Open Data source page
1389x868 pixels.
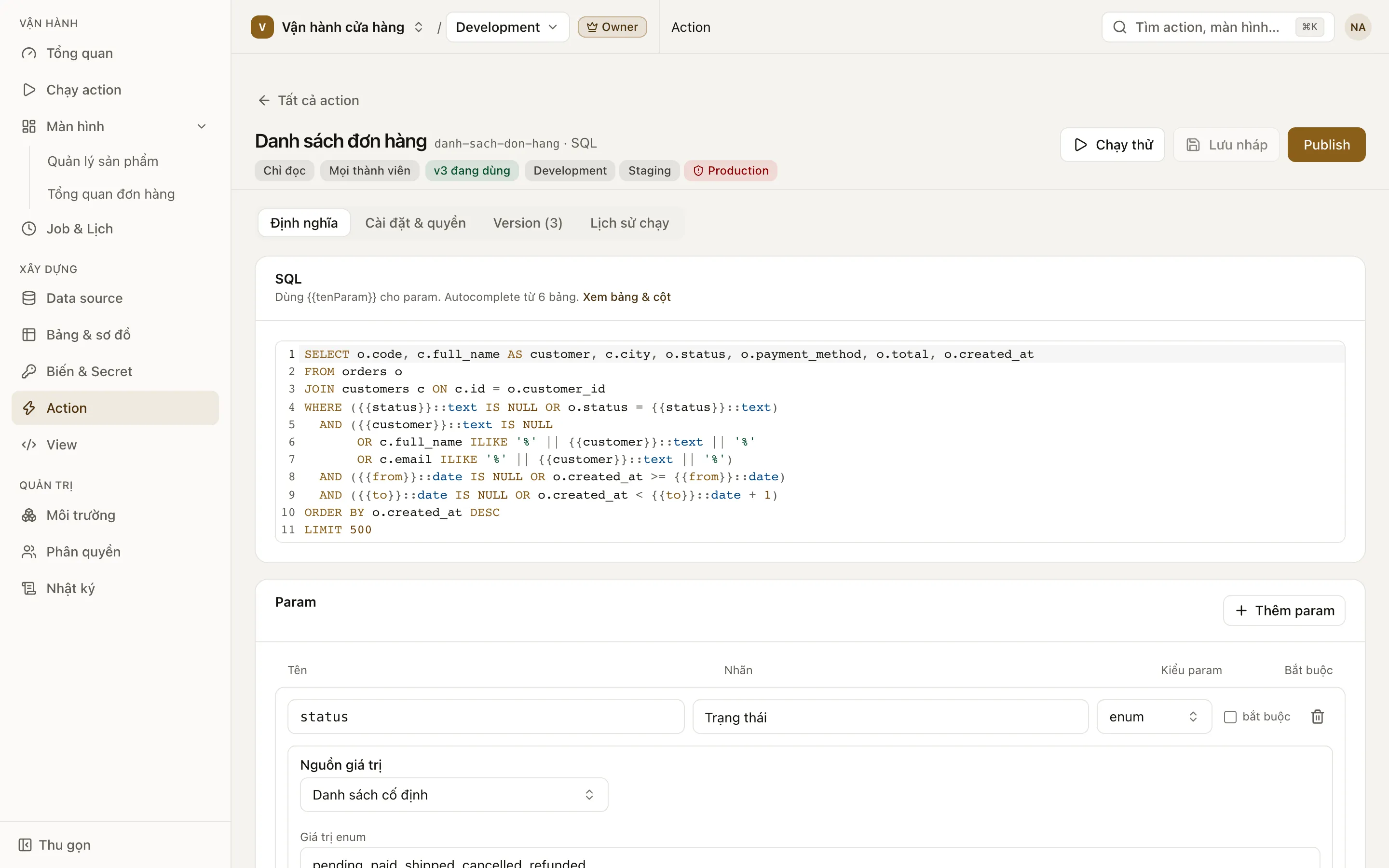pyautogui.click(x=115, y=298)
